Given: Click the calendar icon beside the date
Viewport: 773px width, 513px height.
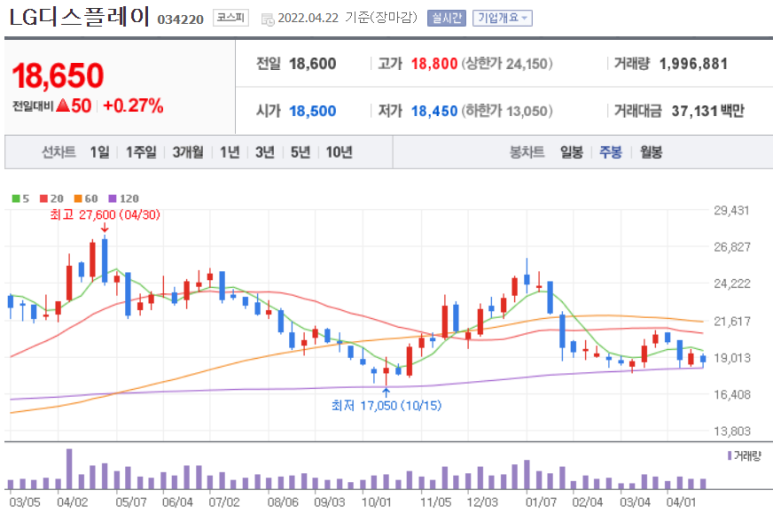Looking at the screenshot, I should 266,19.
